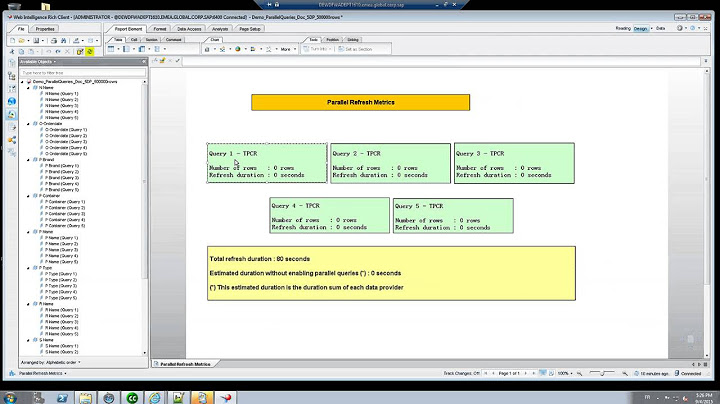The width and height of the screenshot is (720, 404).
Task: Click the yellow highlighted Refresh icon
Action: tap(90, 52)
